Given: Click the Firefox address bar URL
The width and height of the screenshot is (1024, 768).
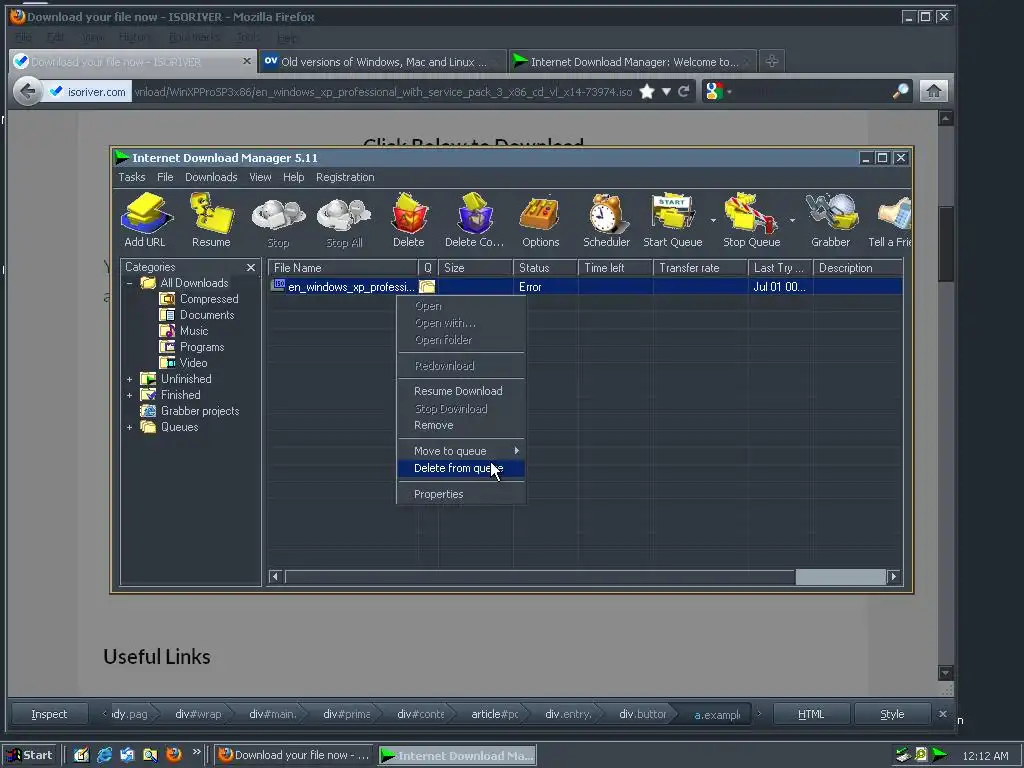Looking at the screenshot, I should (383, 92).
